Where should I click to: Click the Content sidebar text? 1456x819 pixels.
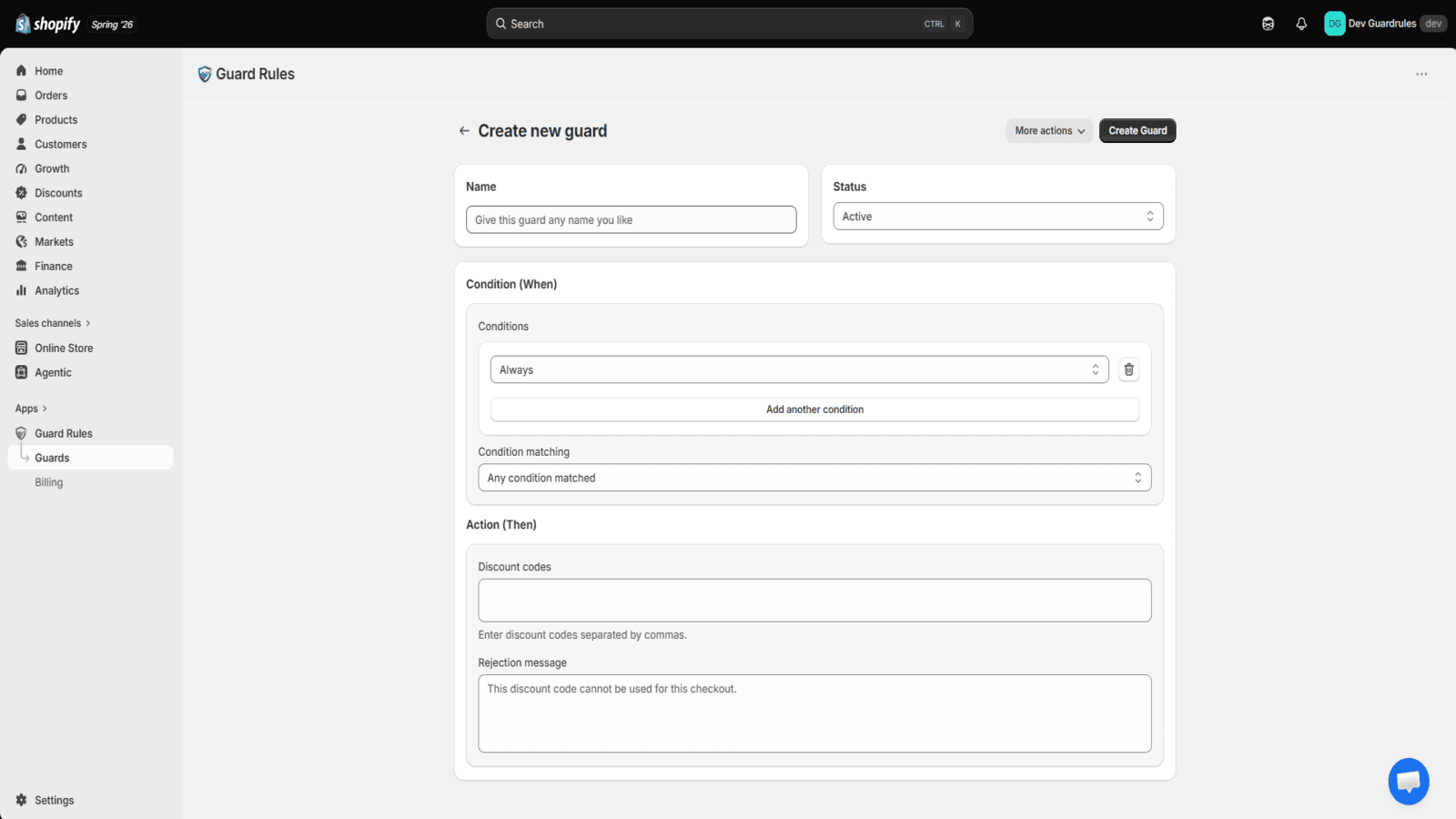tap(54, 217)
